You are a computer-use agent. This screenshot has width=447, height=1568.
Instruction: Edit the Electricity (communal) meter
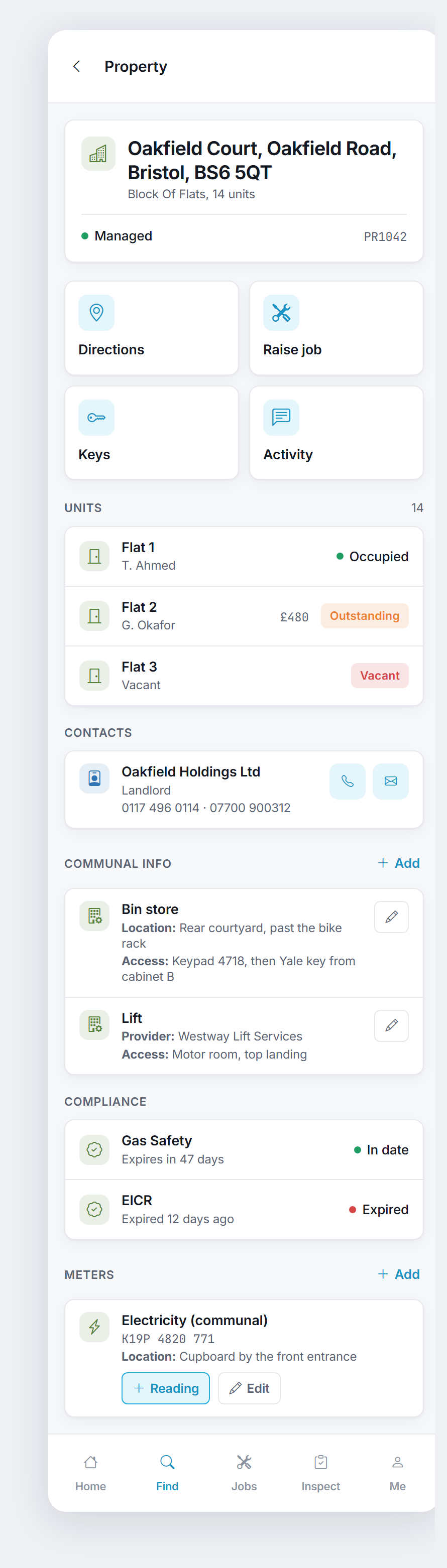(249, 1388)
